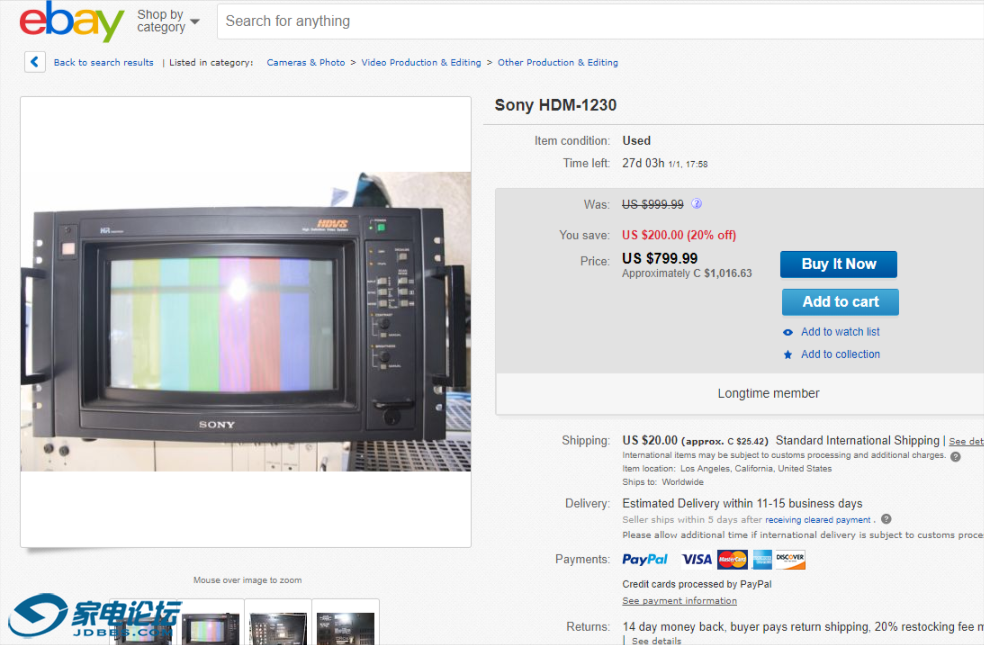The height and width of the screenshot is (645, 984).
Task: Open Other Production & Editing breadcrumb
Action: click(558, 63)
